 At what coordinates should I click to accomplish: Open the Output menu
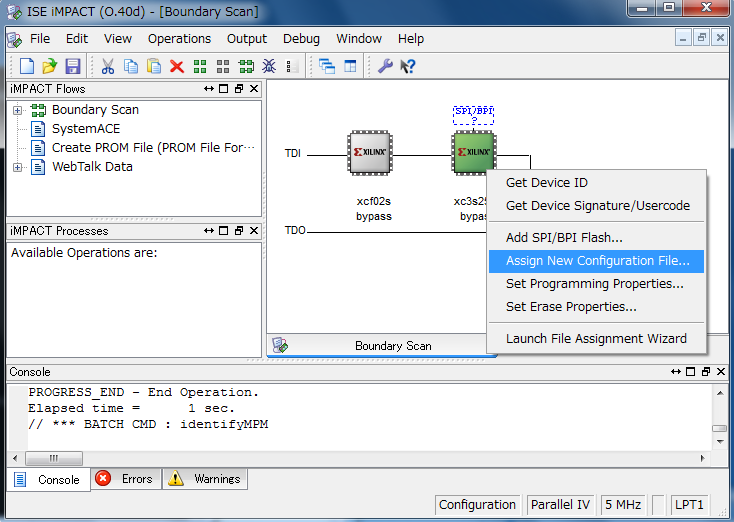click(247, 38)
